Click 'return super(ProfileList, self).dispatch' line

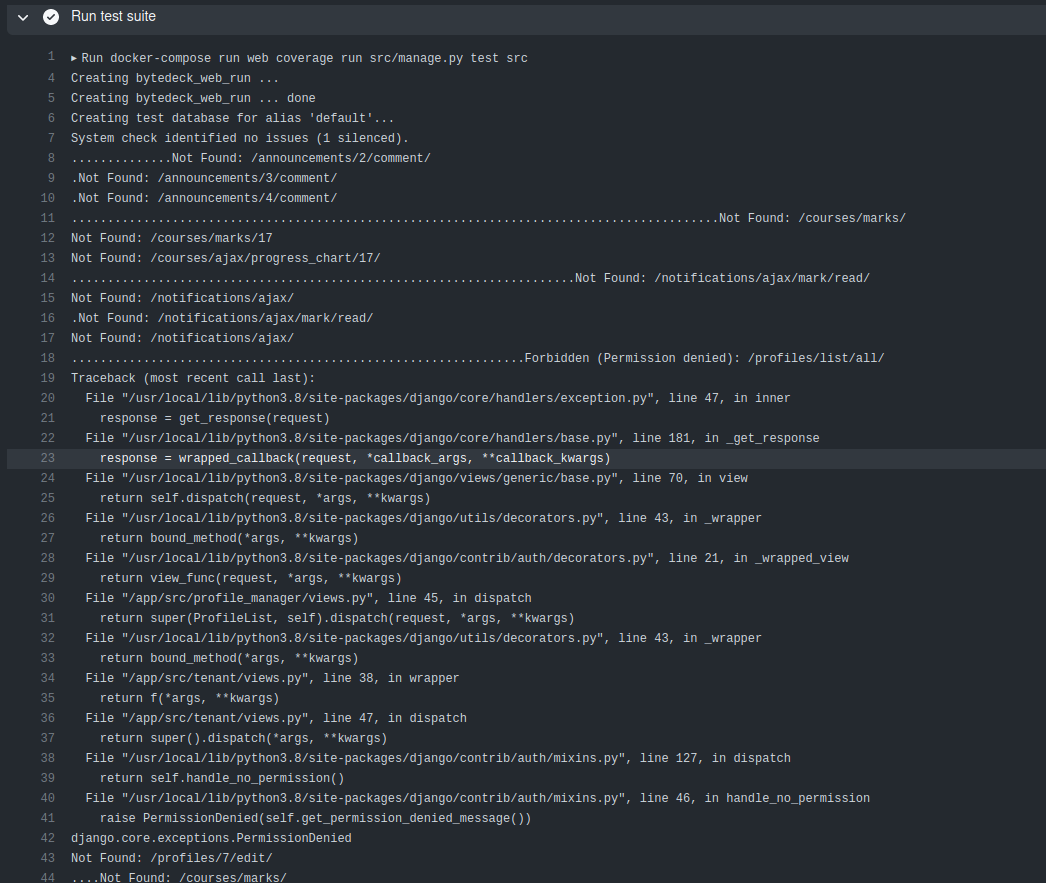[337, 618]
